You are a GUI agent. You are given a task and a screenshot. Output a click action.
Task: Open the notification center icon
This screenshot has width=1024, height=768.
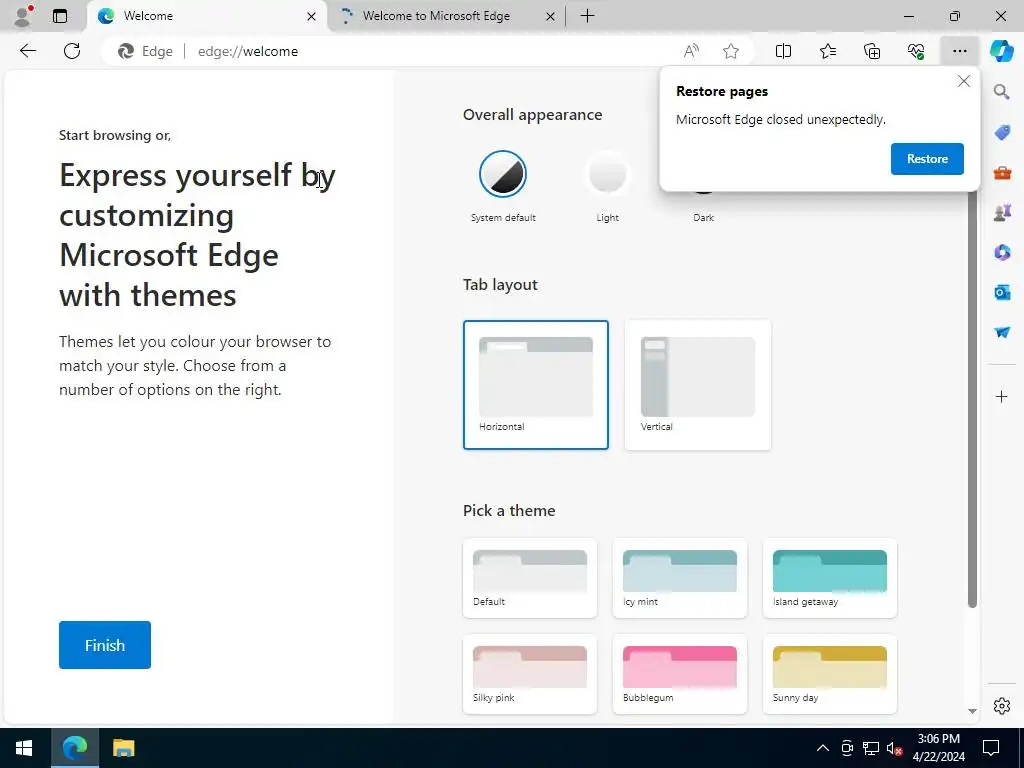pos(991,748)
